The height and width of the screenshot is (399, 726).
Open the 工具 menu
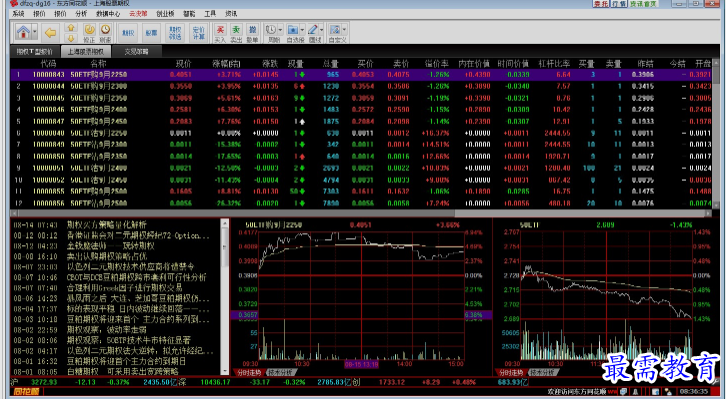click(210, 14)
